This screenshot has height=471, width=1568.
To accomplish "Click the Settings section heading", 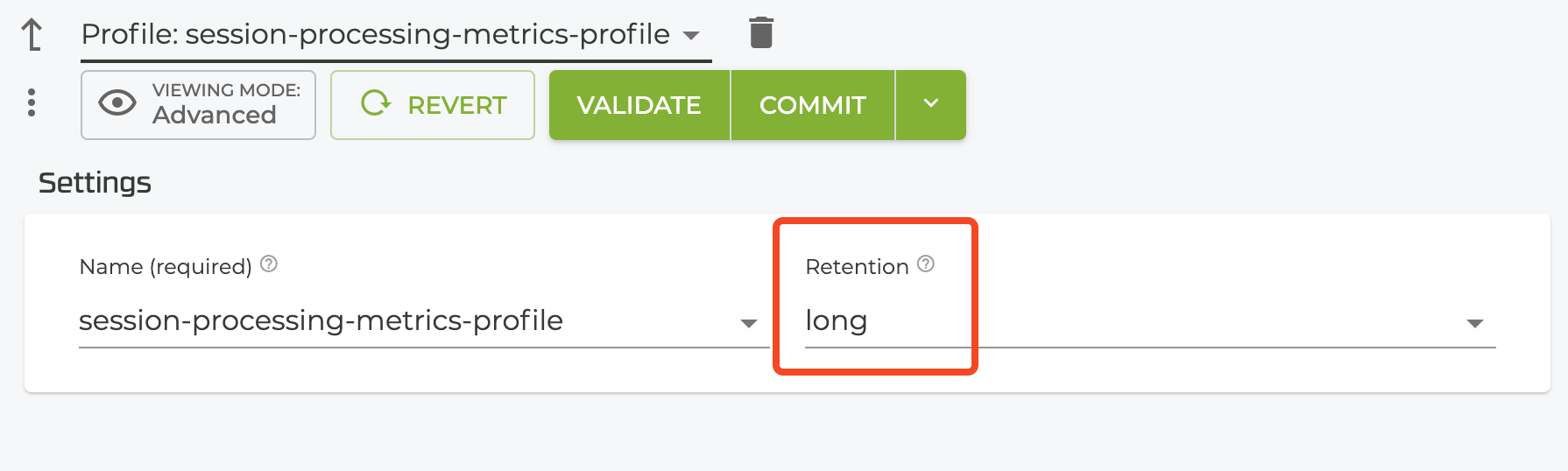I will tap(95, 183).
